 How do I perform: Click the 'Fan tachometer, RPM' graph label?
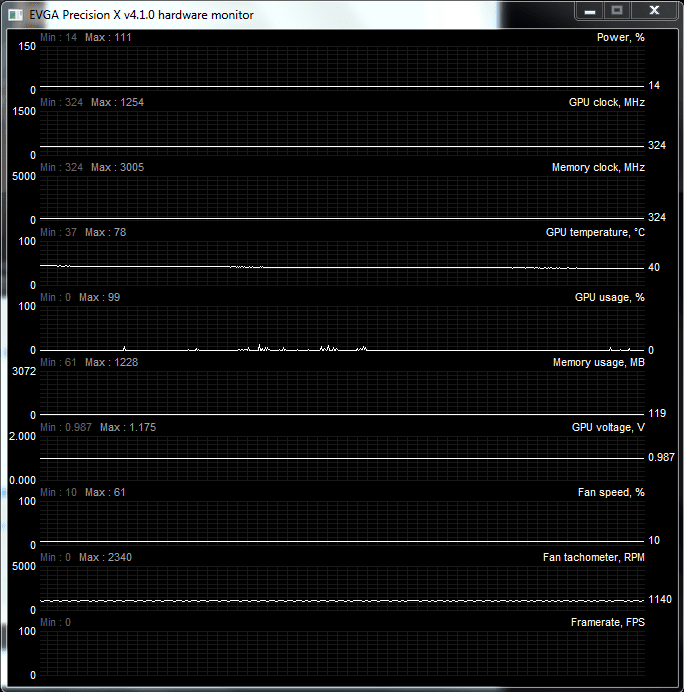(594, 557)
